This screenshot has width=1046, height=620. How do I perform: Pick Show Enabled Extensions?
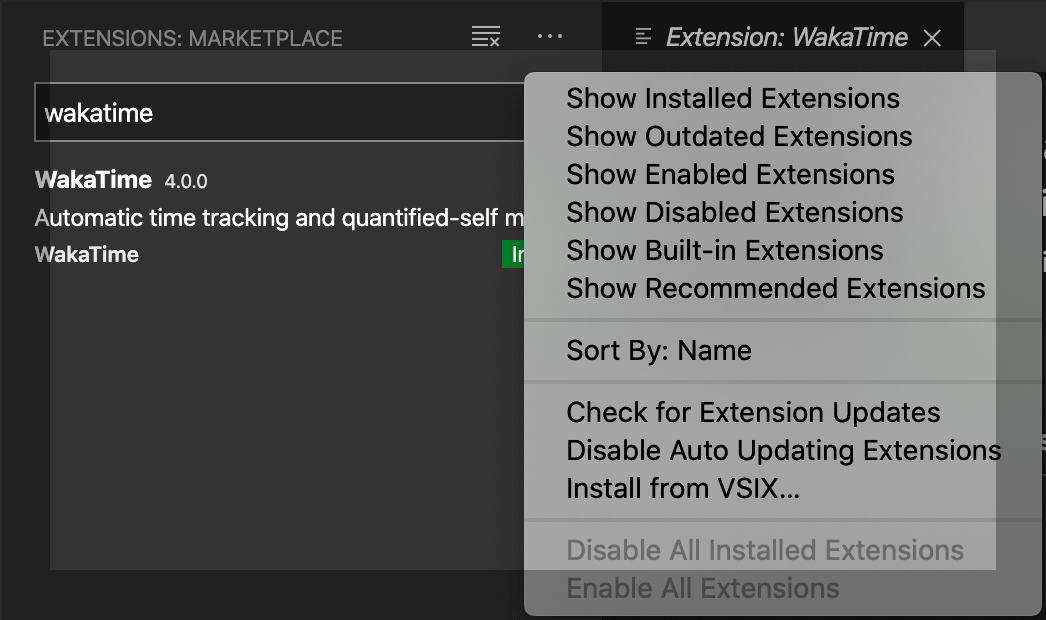tap(730, 175)
